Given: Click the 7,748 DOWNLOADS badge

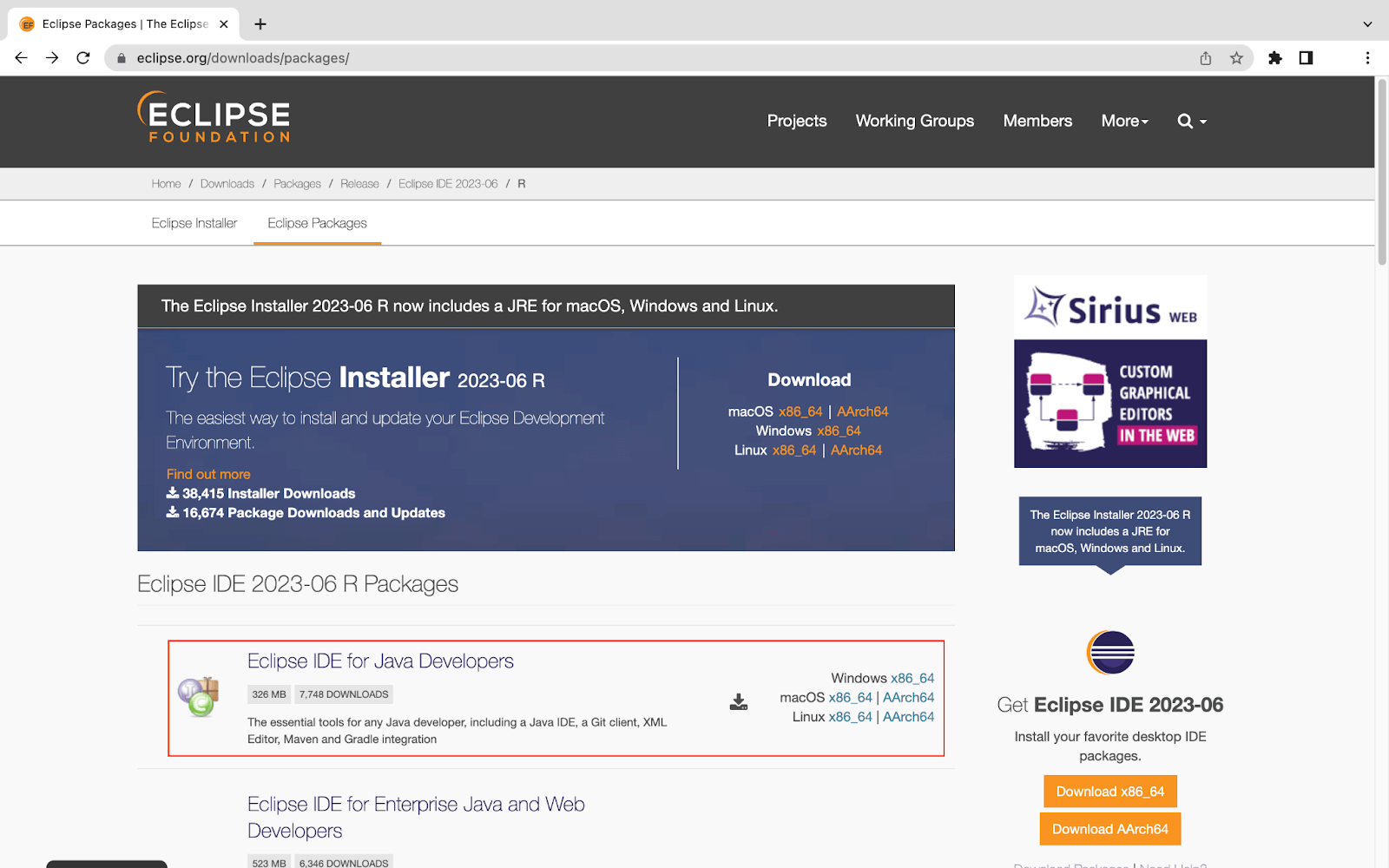Looking at the screenshot, I should point(344,694).
